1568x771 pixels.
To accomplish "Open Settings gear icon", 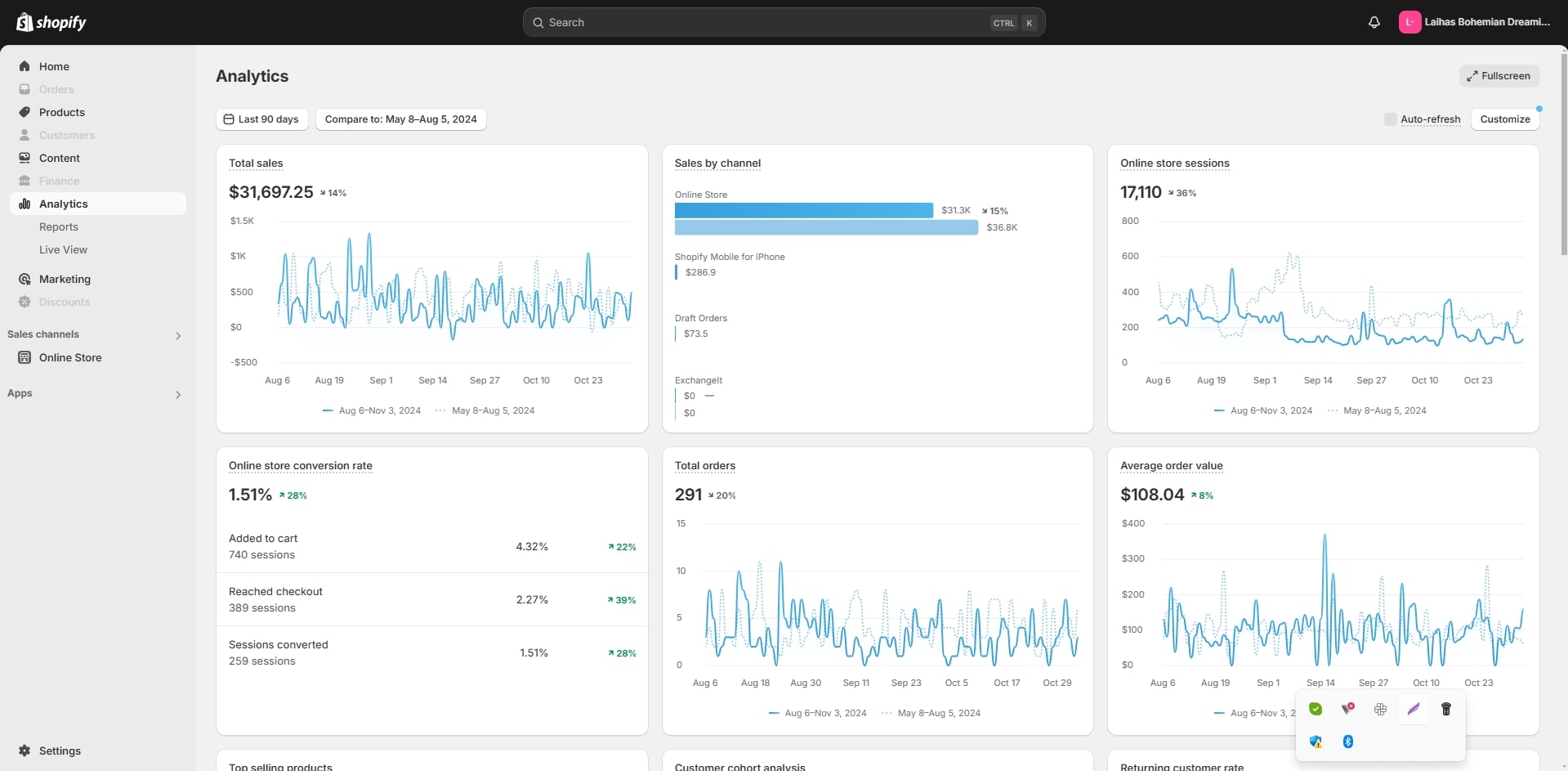I will coord(25,751).
